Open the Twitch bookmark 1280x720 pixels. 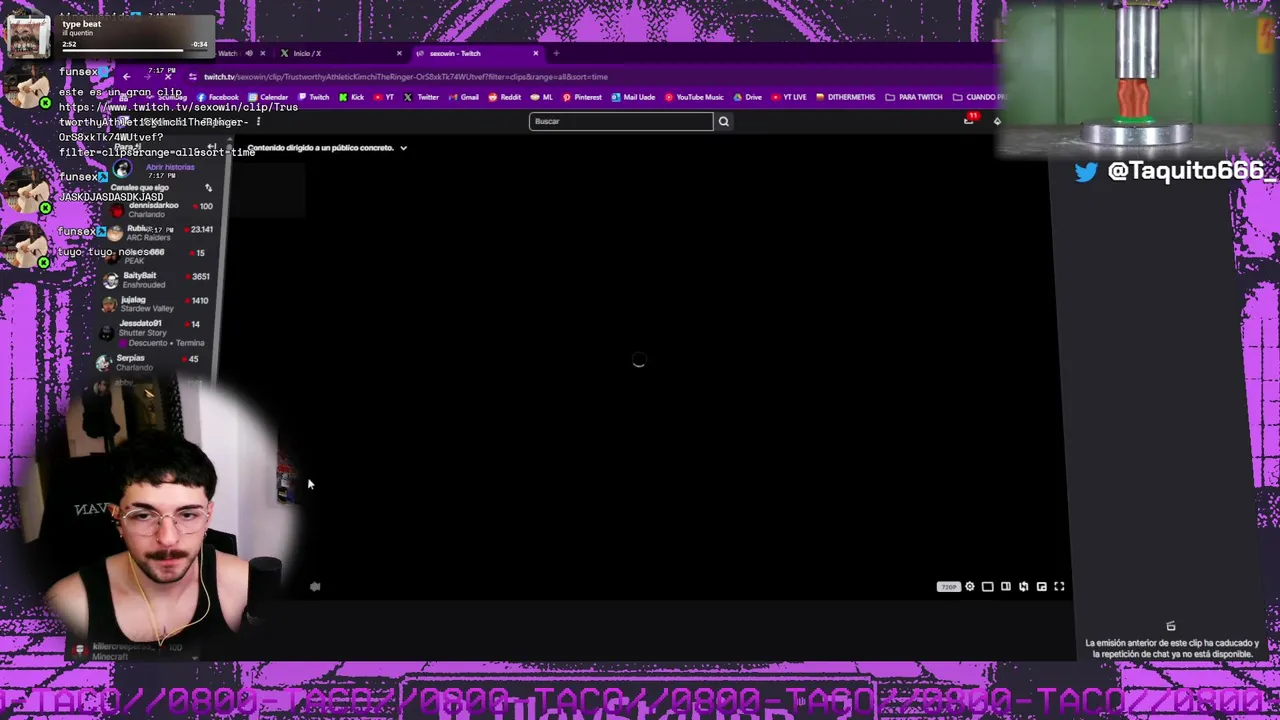point(314,97)
